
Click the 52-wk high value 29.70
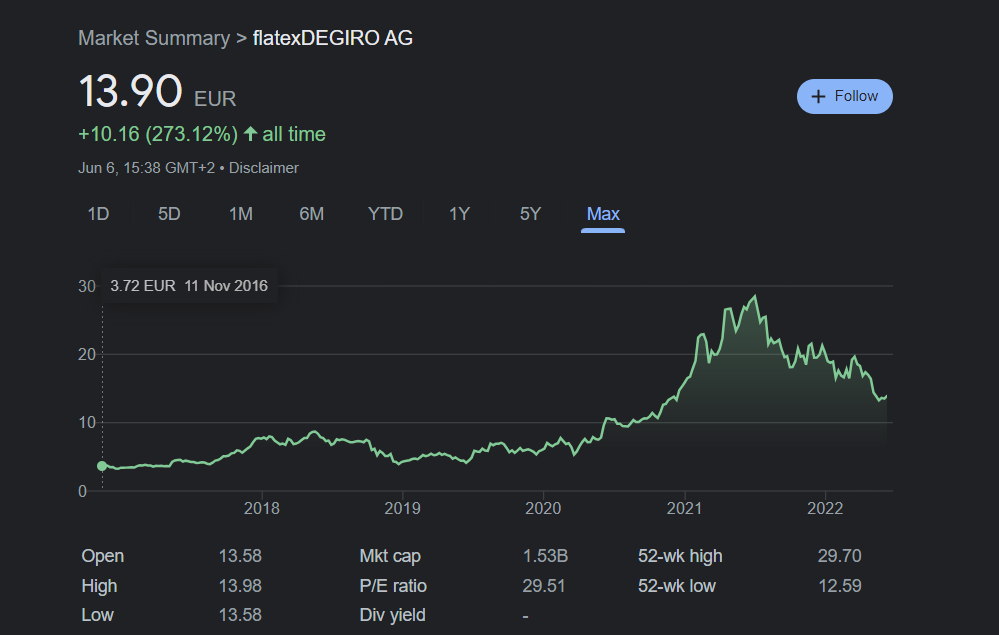tap(839, 556)
